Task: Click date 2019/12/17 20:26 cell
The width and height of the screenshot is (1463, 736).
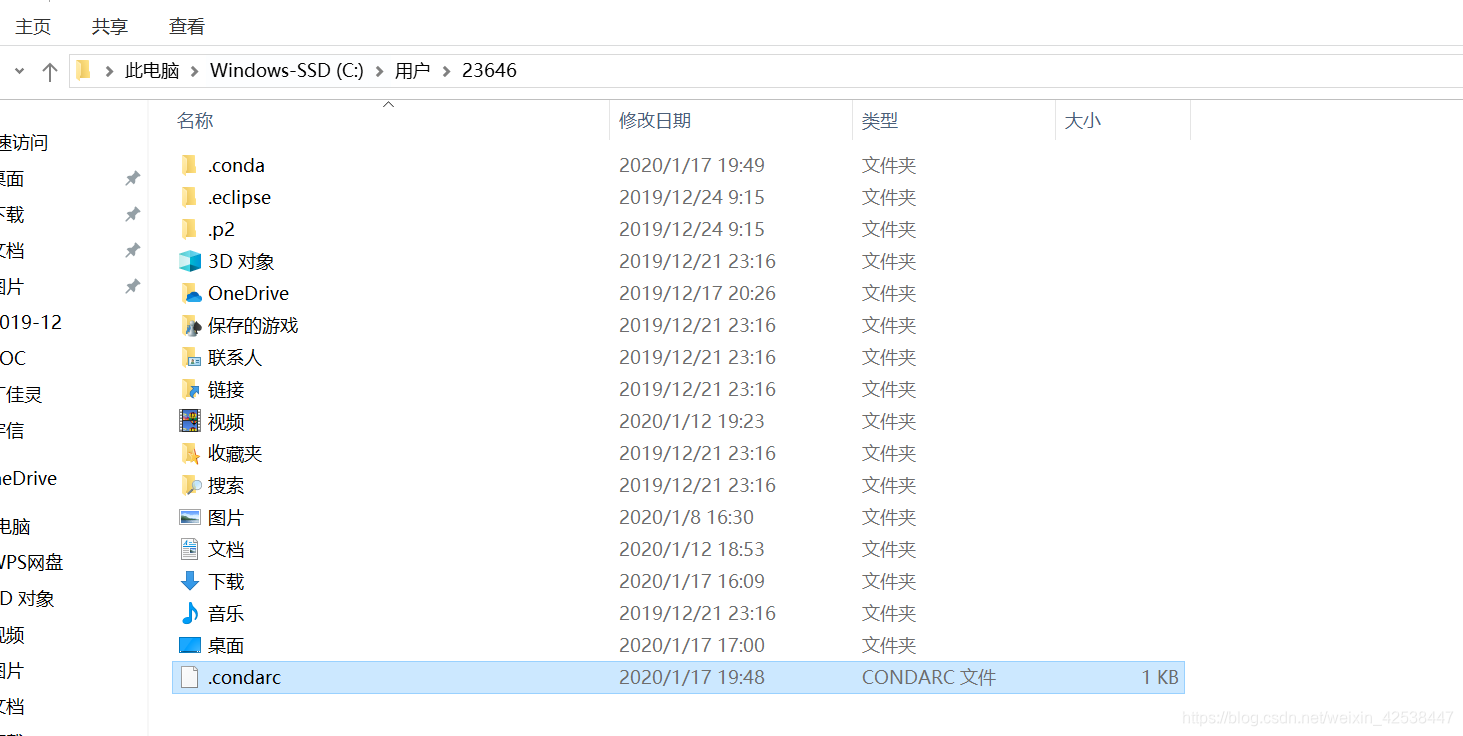Action: (x=697, y=293)
